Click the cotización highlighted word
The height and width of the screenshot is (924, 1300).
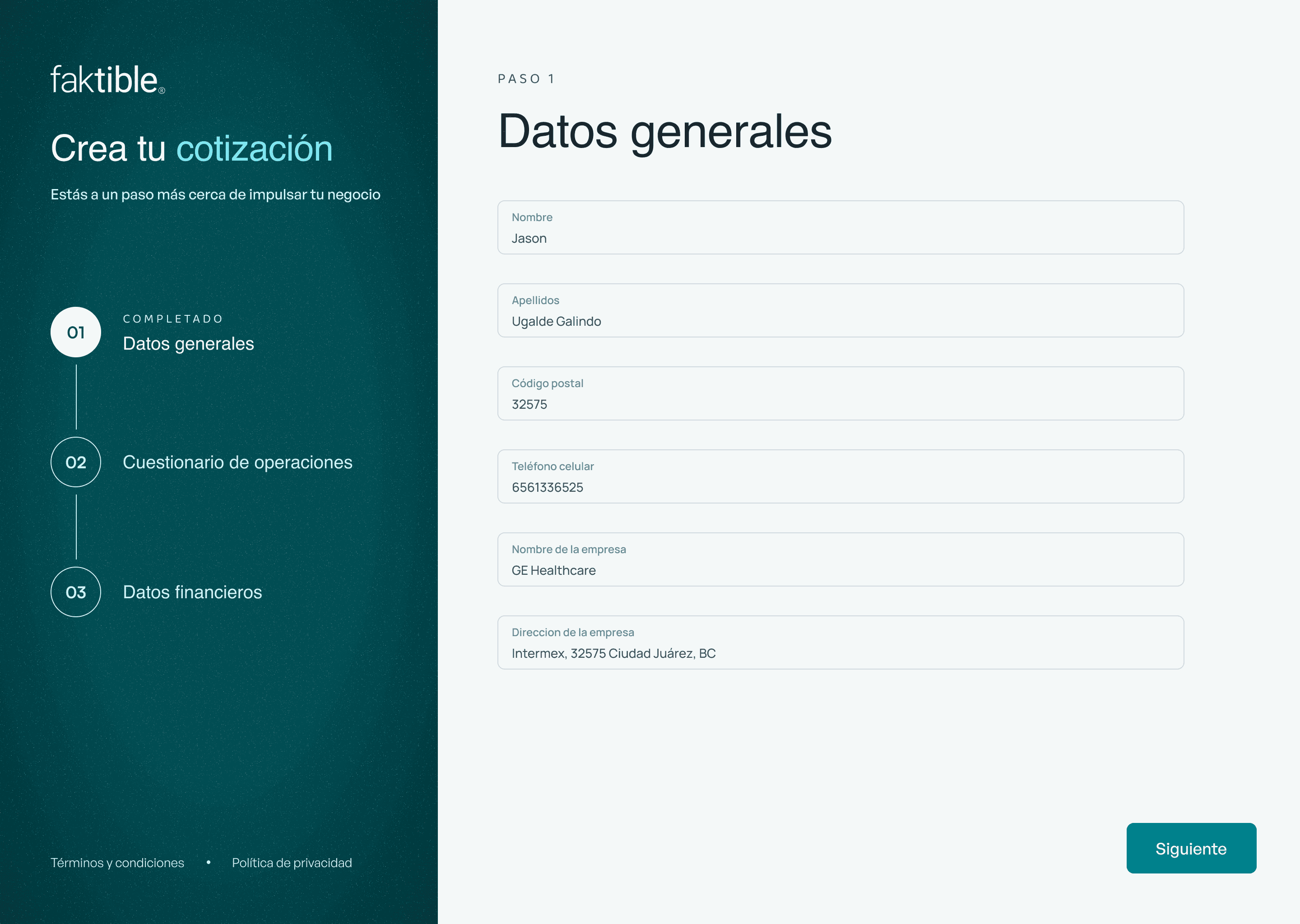coord(255,148)
